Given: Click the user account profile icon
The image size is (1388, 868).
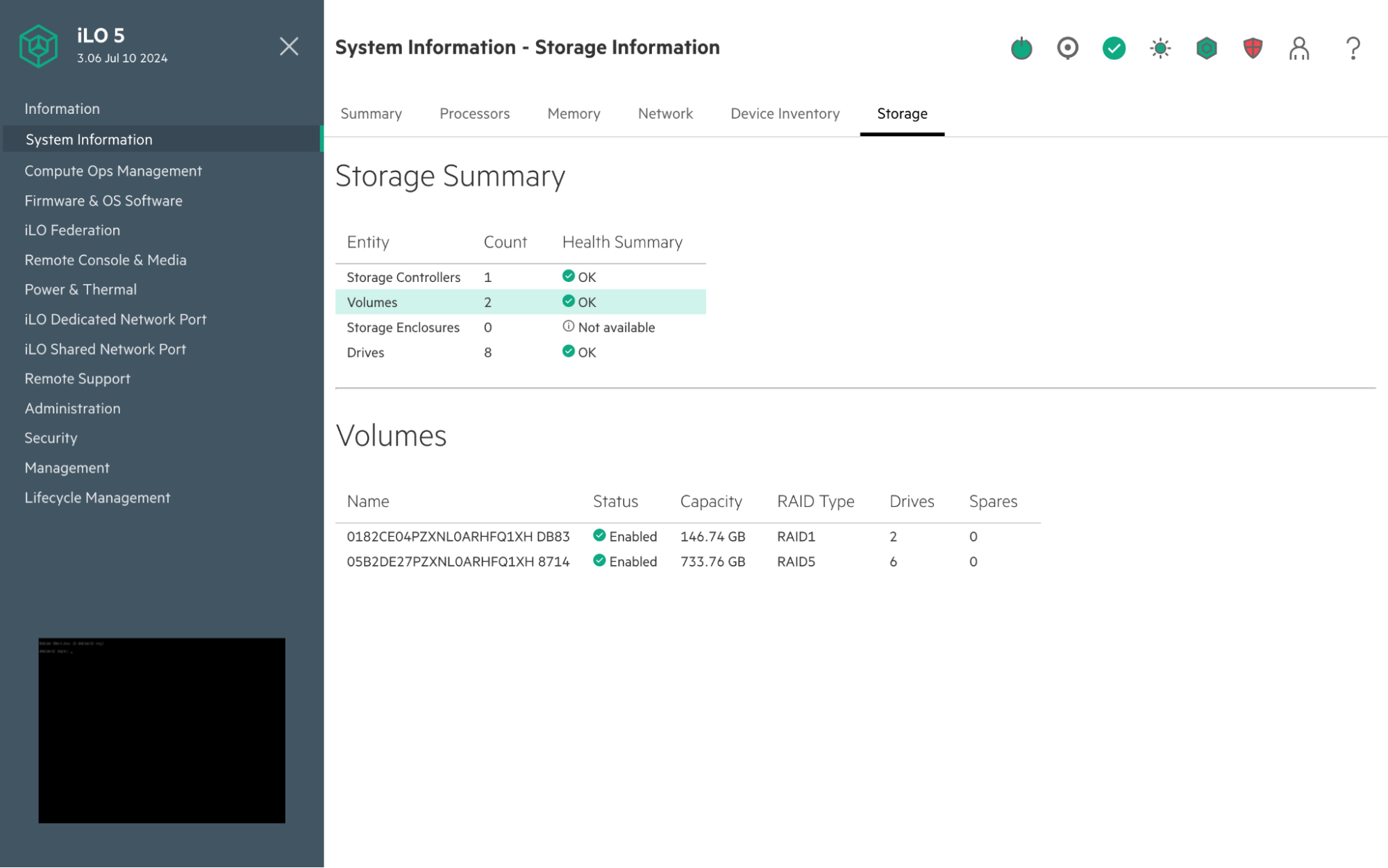Looking at the screenshot, I should (1300, 48).
